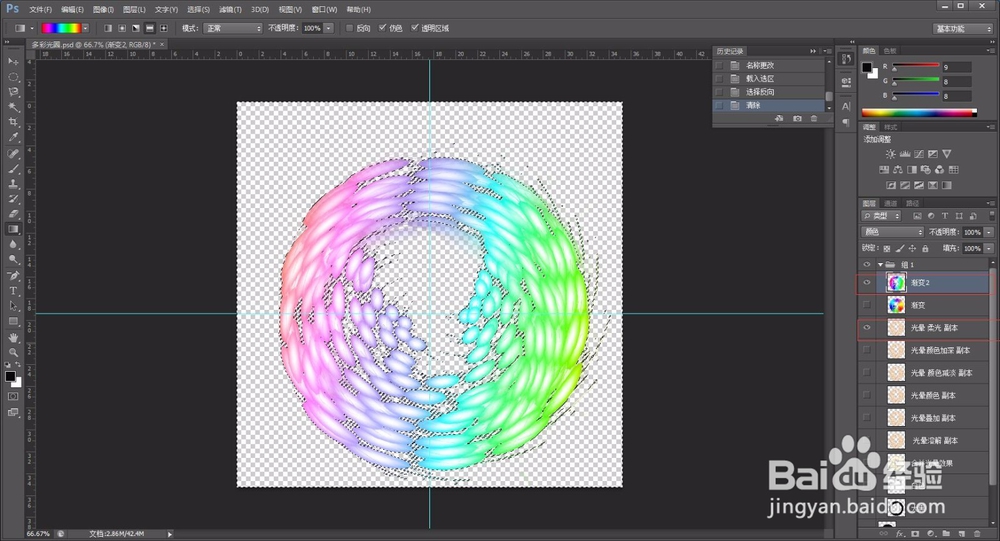
Task: Open layer 填充 fill dropdown
Action: click(989, 248)
